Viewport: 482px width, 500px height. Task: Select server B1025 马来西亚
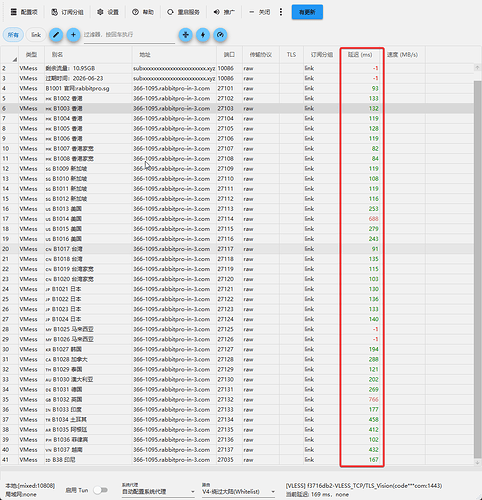click(237, 329)
